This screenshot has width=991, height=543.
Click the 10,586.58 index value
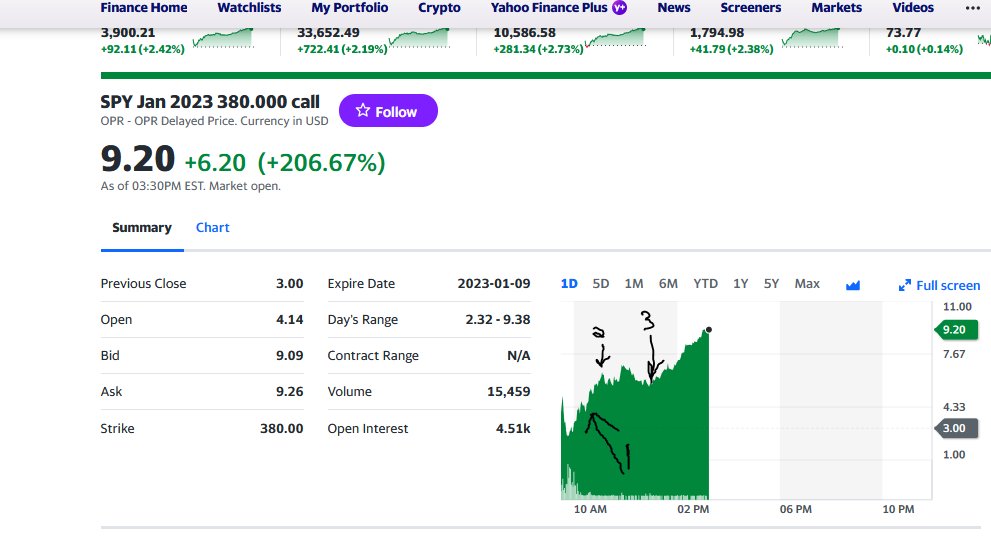[525, 33]
